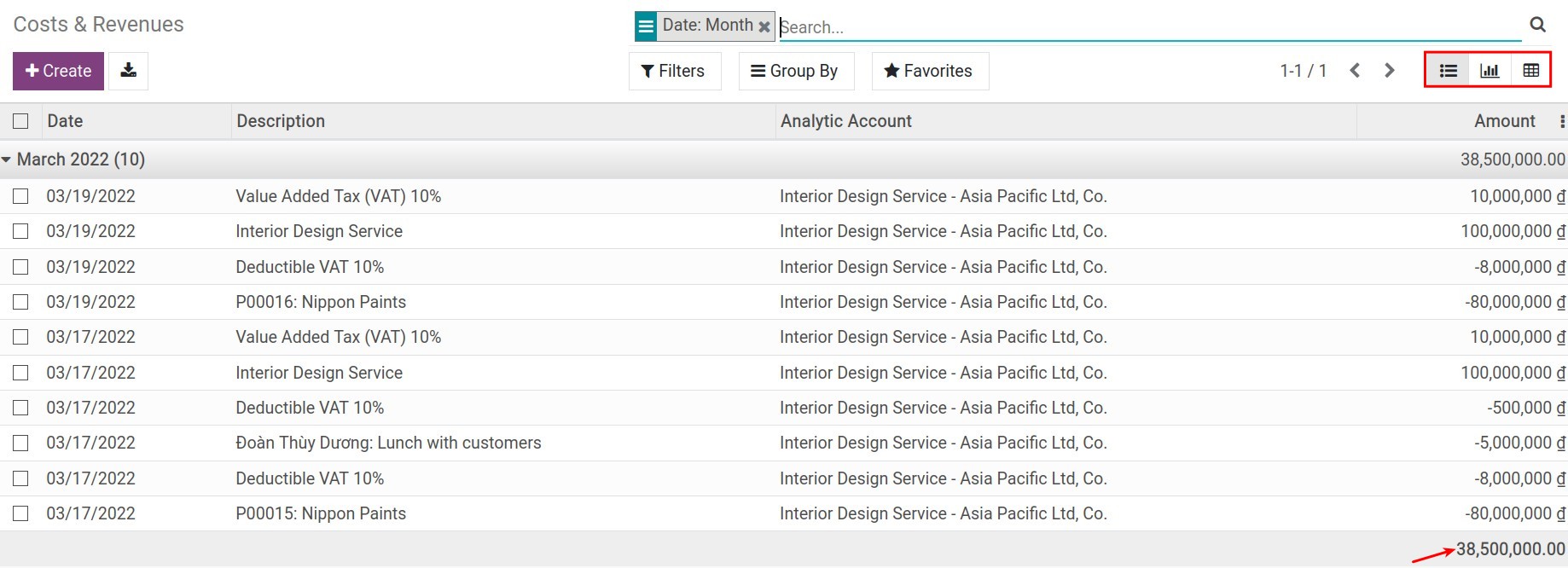Go to the next page arrow

pos(1389,71)
